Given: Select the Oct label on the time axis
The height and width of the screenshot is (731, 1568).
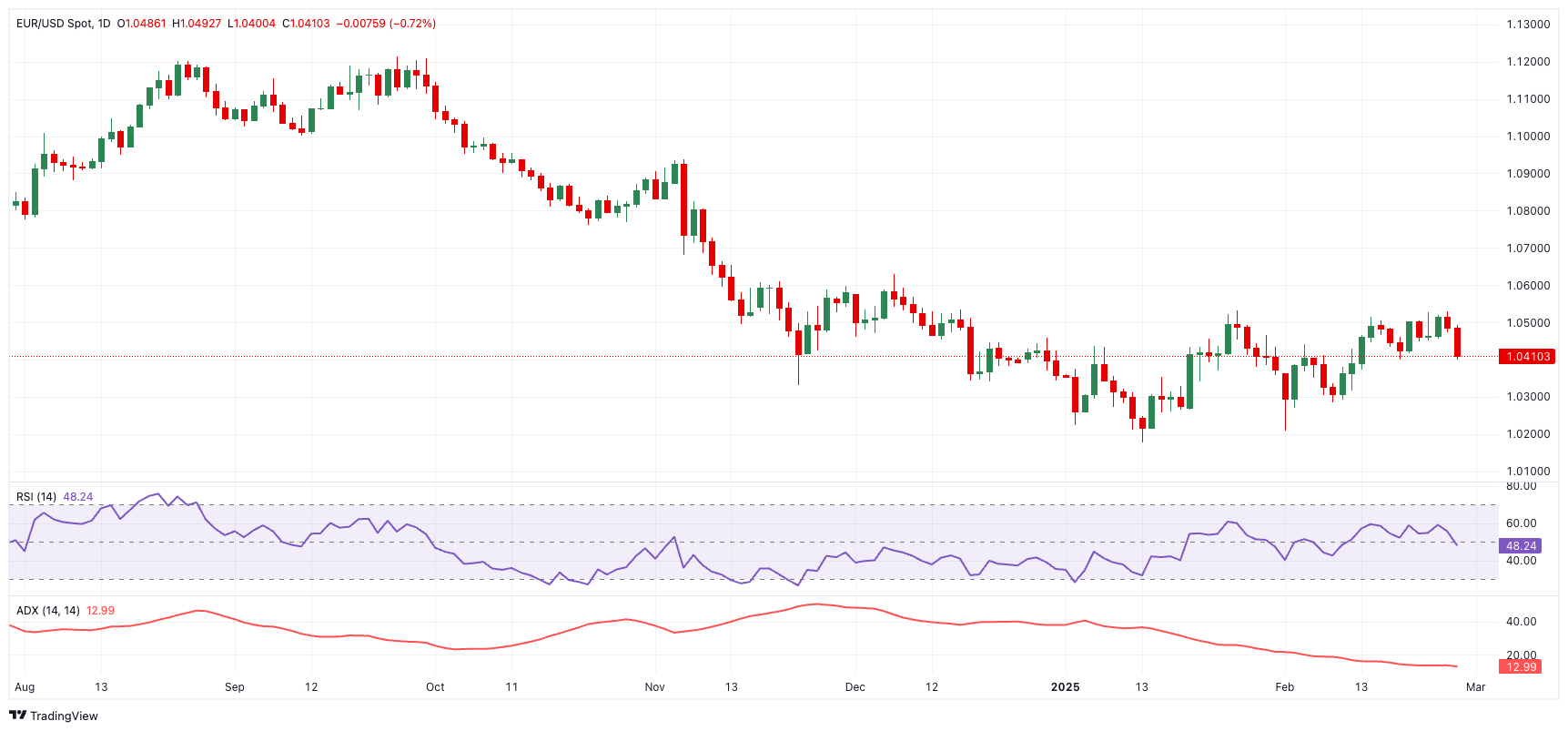Looking at the screenshot, I should click(435, 687).
